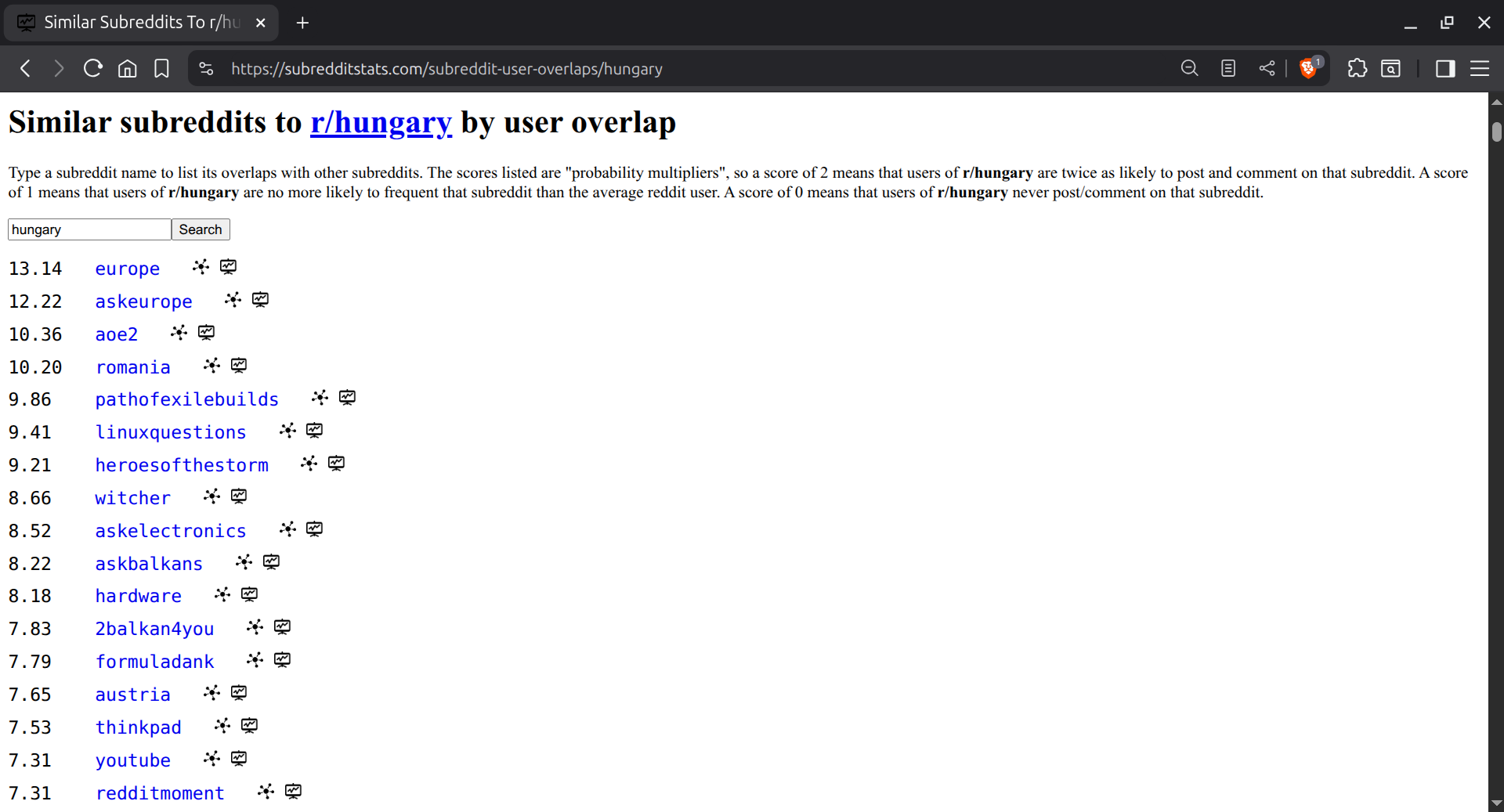Image resolution: width=1504 pixels, height=812 pixels.
Task: Bookmark this page
Action: 161,69
